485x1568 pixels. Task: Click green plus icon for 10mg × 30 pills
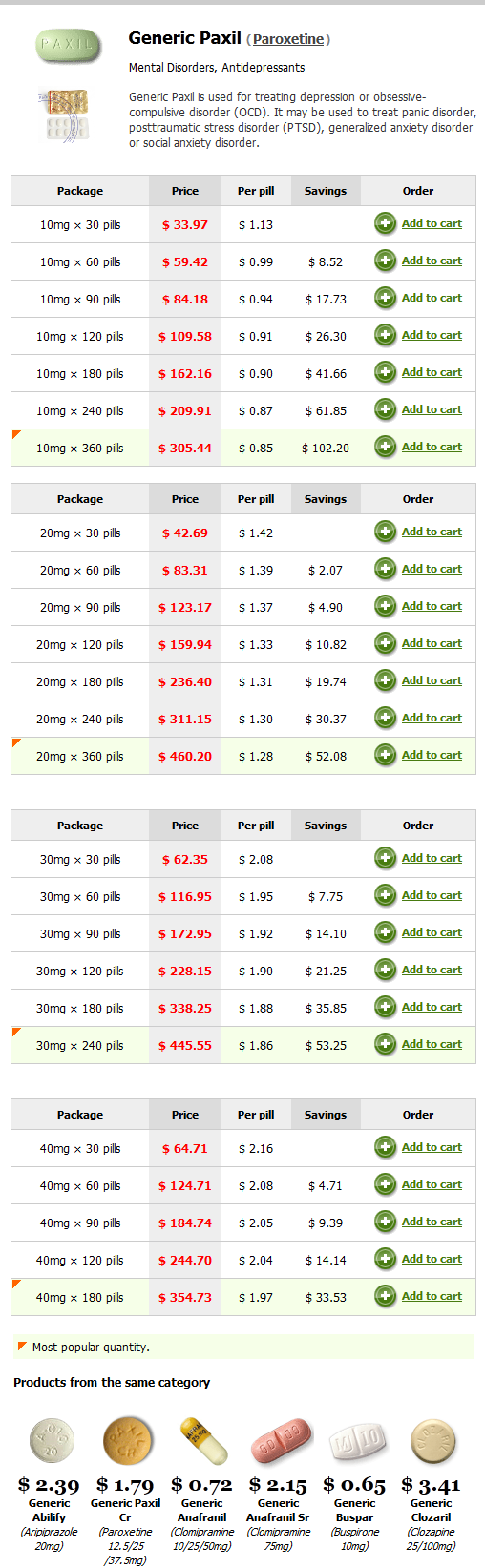click(385, 224)
